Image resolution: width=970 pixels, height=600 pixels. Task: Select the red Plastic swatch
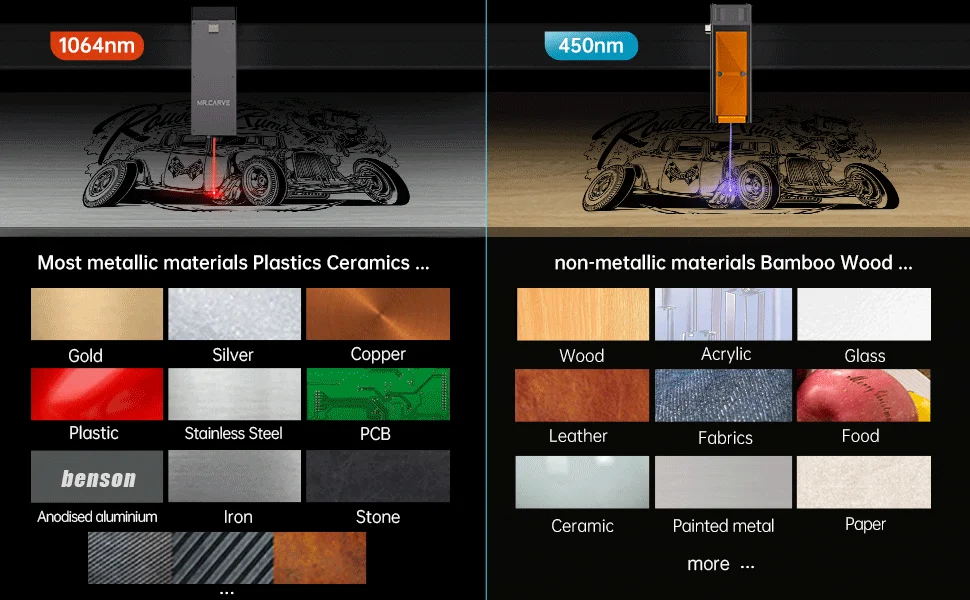tap(97, 394)
